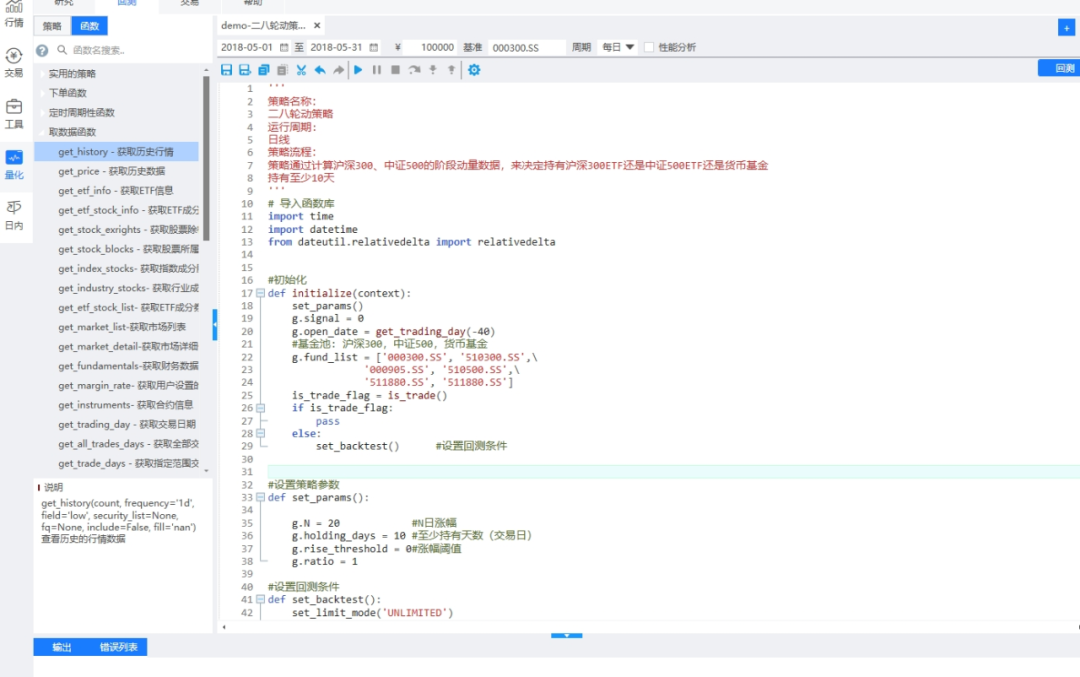Open settings gear in editor toolbar
This screenshot has width=1080, height=677.
[474, 70]
